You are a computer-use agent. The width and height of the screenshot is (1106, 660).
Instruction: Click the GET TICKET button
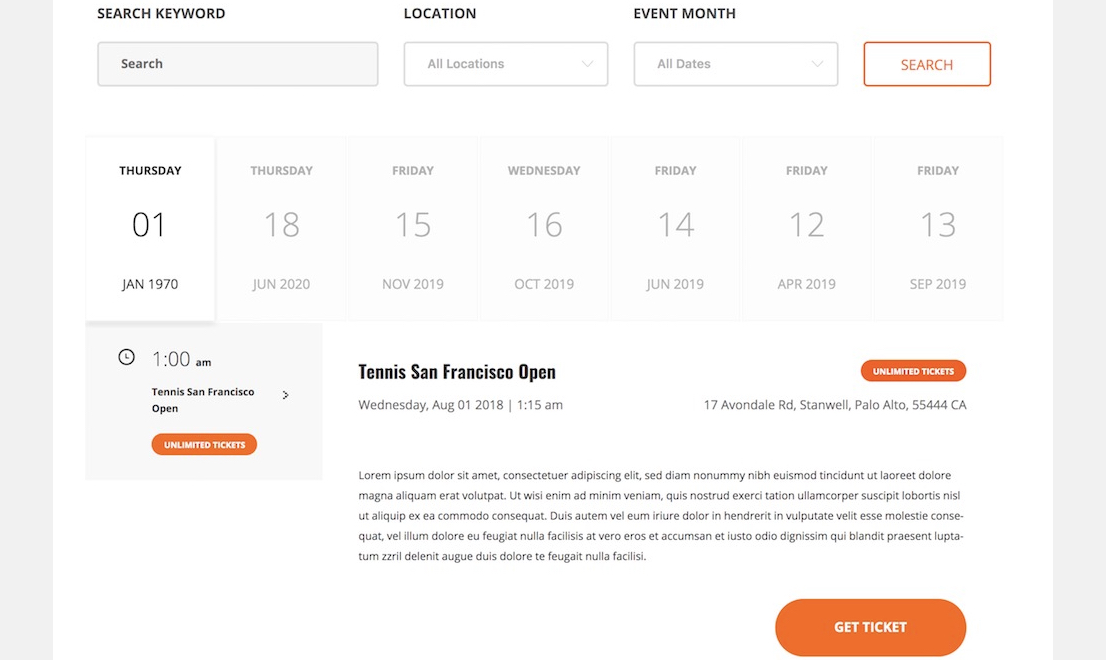870,627
